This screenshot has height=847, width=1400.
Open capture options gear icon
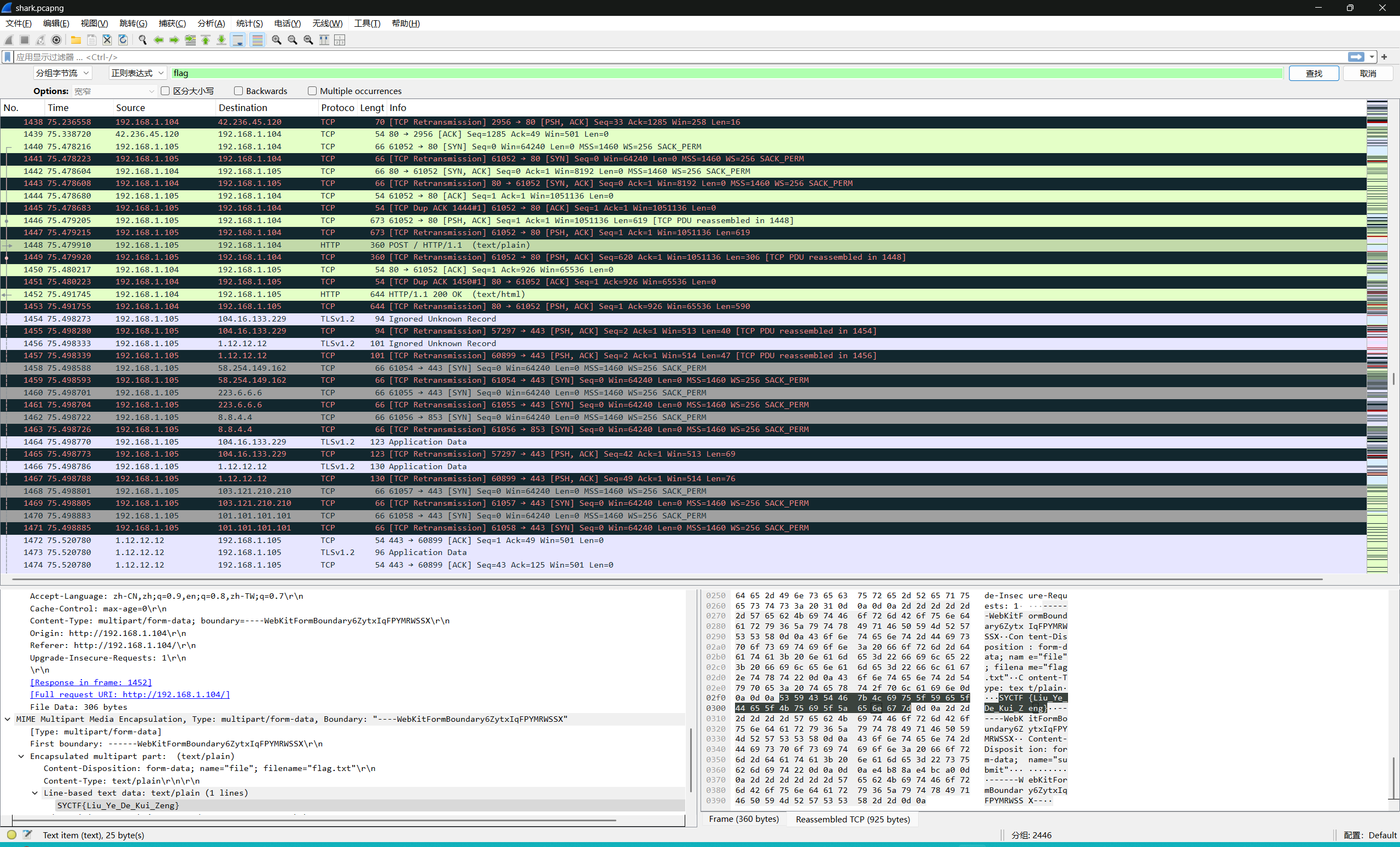(x=56, y=40)
